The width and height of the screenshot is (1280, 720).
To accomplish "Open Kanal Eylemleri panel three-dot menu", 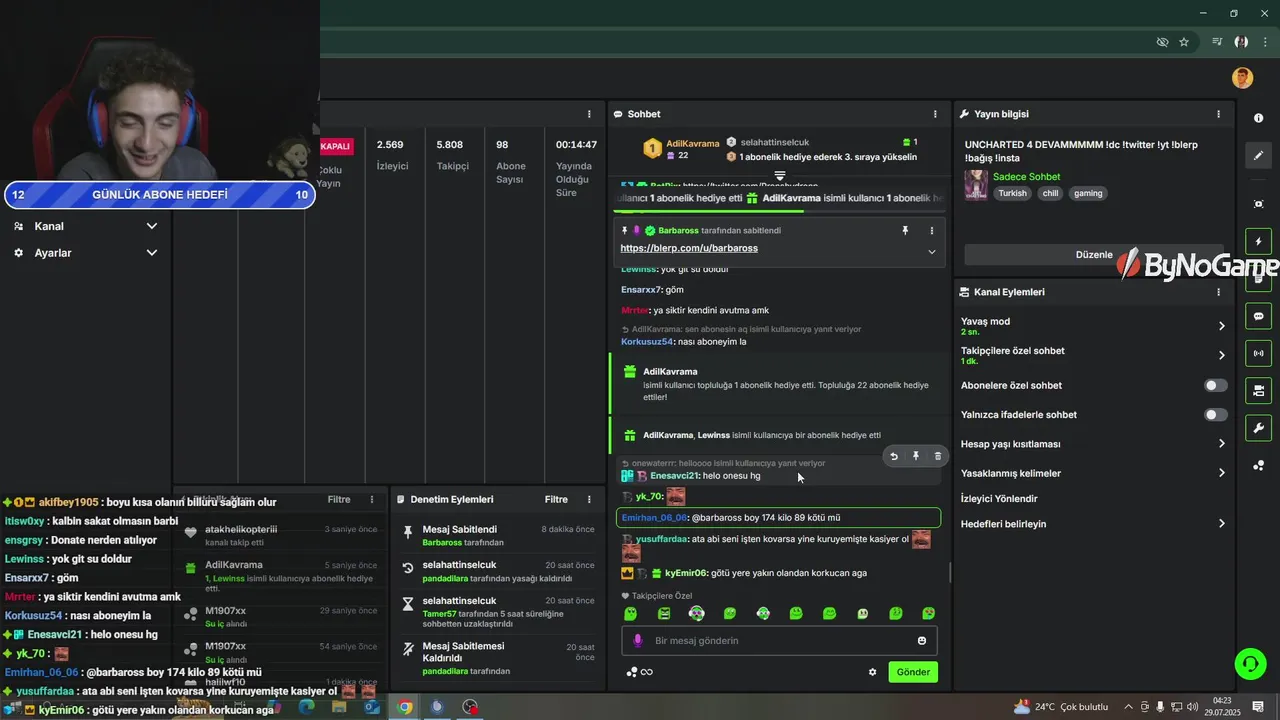I will tap(1218, 292).
